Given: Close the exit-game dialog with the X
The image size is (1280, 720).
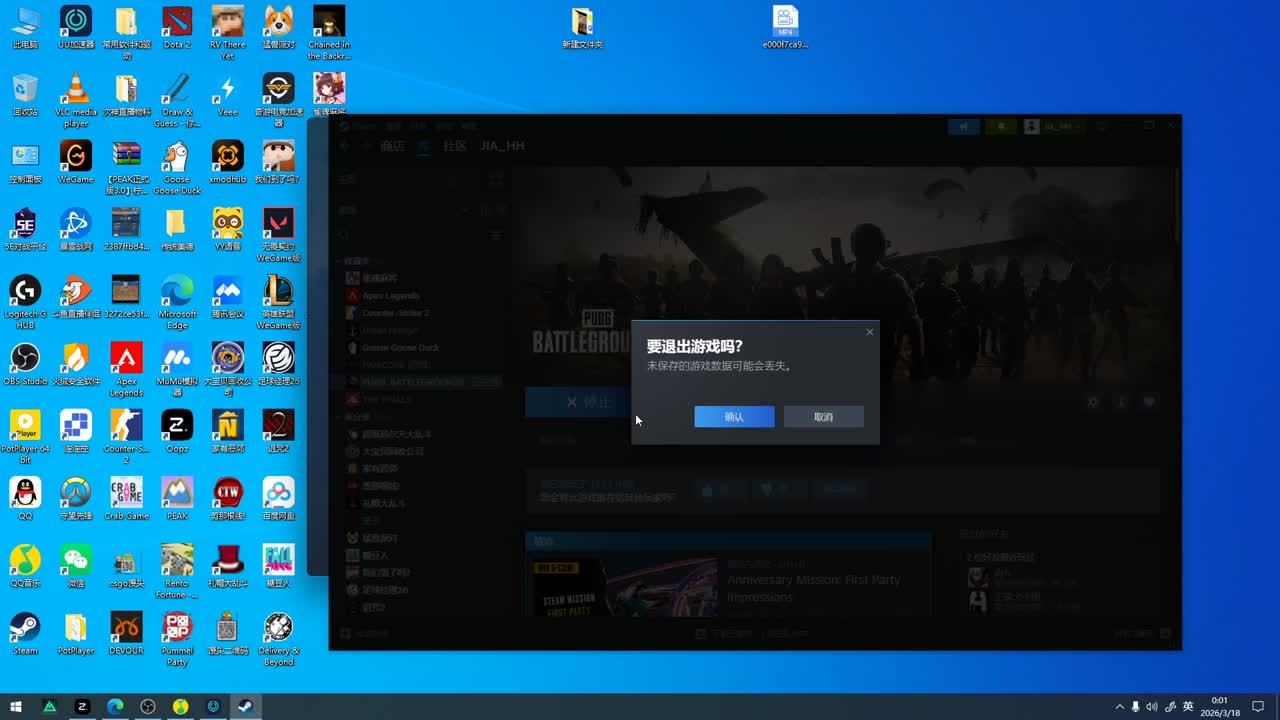Looking at the screenshot, I should tap(869, 332).
